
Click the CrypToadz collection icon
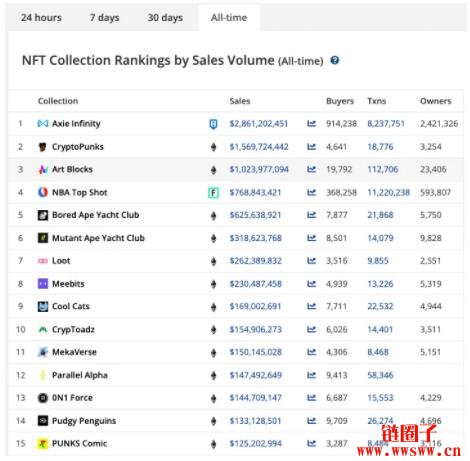pyautogui.click(x=43, y=329)
